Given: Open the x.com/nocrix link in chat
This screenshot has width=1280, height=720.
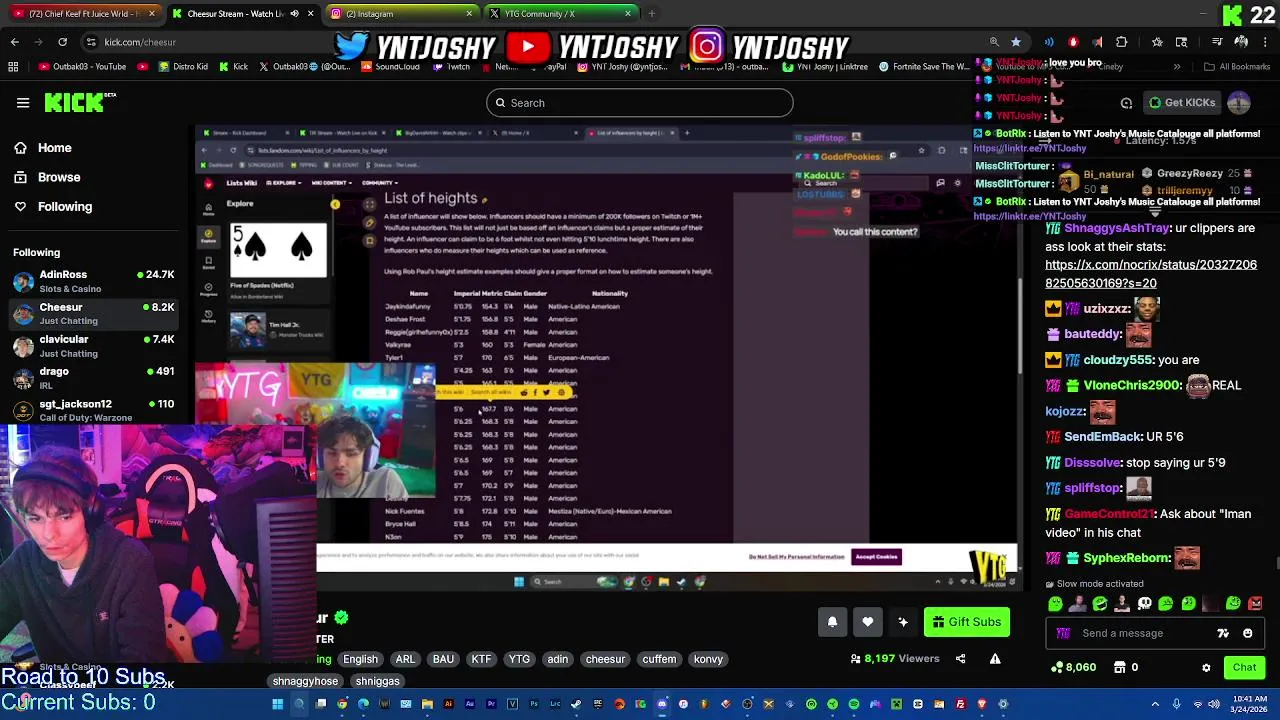Looking at the screenshot, I should coord(1151,274).
